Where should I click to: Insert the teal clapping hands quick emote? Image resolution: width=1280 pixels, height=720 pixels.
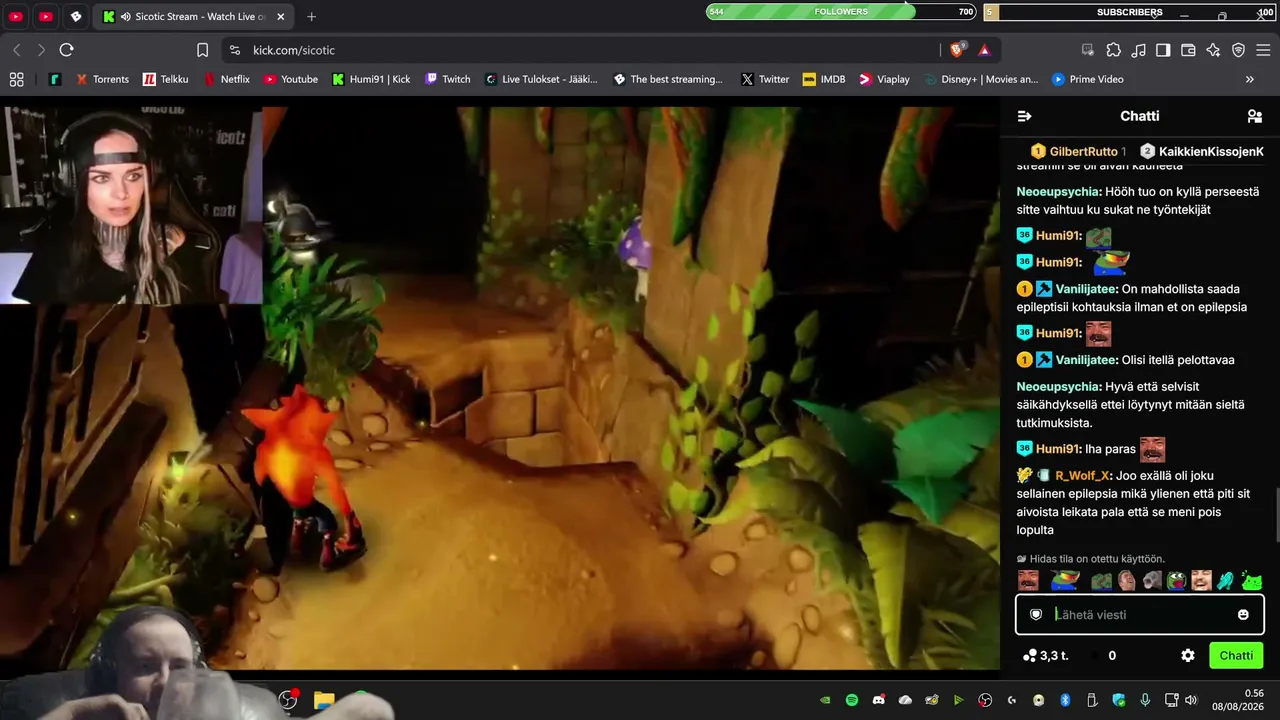point(1225,581)
